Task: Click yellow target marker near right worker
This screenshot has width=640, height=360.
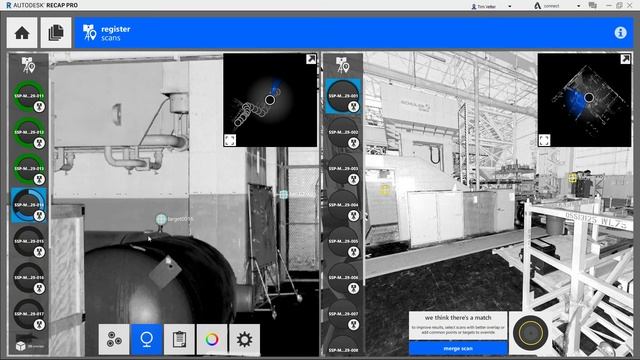Action: tap(572, 178)
